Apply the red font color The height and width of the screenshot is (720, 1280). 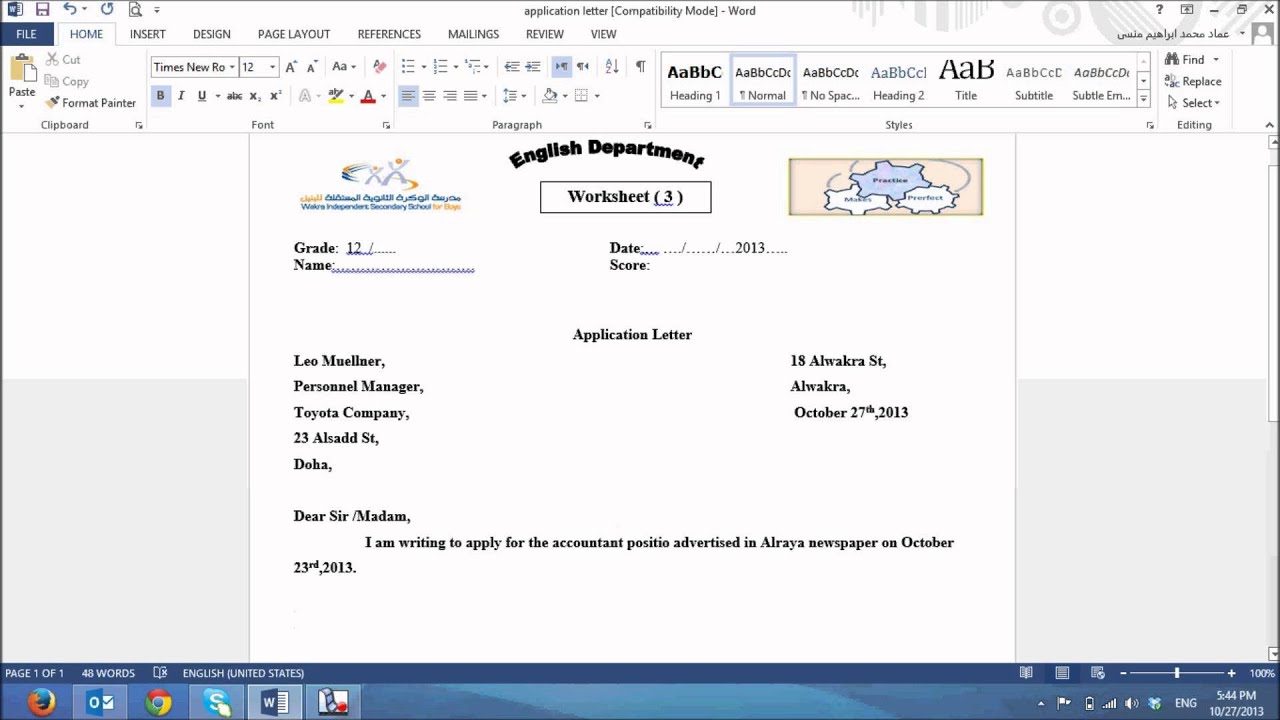click(368, 96)
